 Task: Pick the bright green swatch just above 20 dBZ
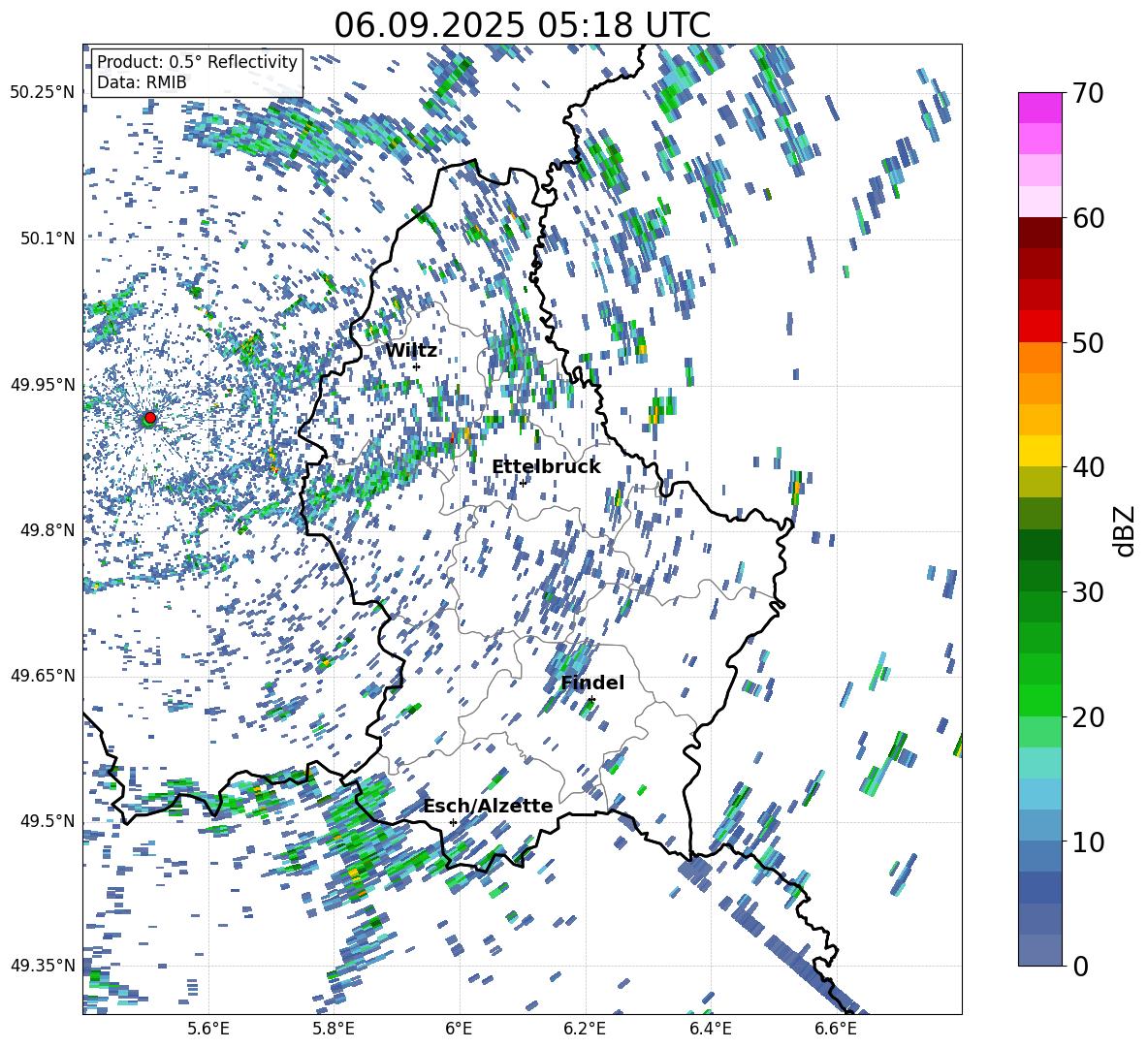1039,700
